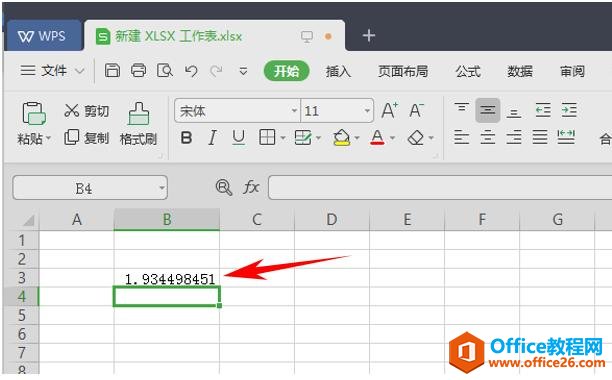Align text to bottom of cell

[514, 113]
